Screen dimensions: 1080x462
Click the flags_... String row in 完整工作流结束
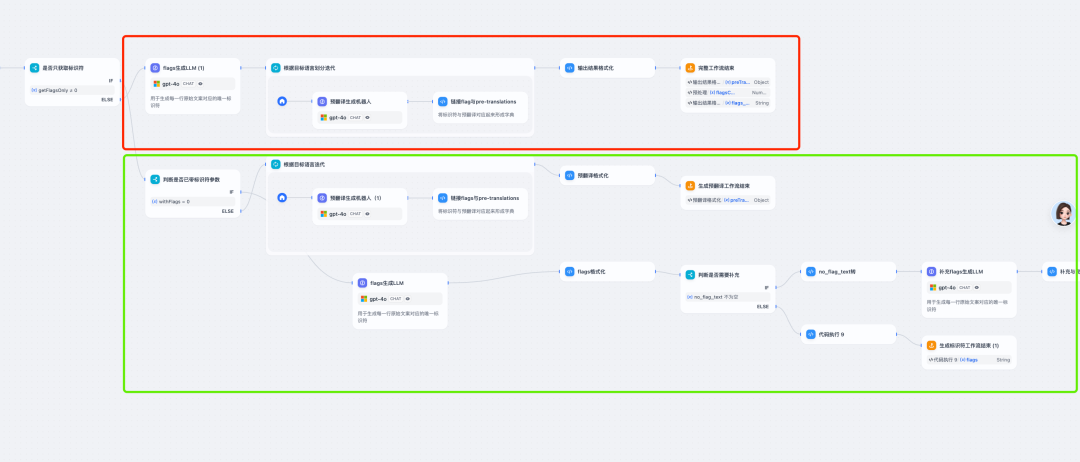pyautogui.click(x=728, y=103)
